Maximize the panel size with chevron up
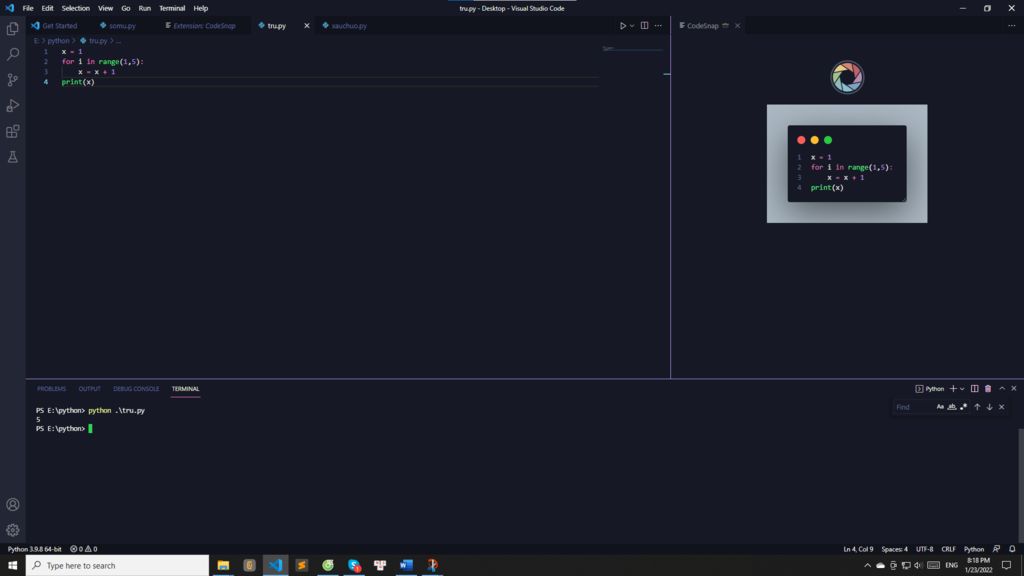The height and width of the screenshot is (576, 1024). pyautogui.click(x=1002, y=389)
